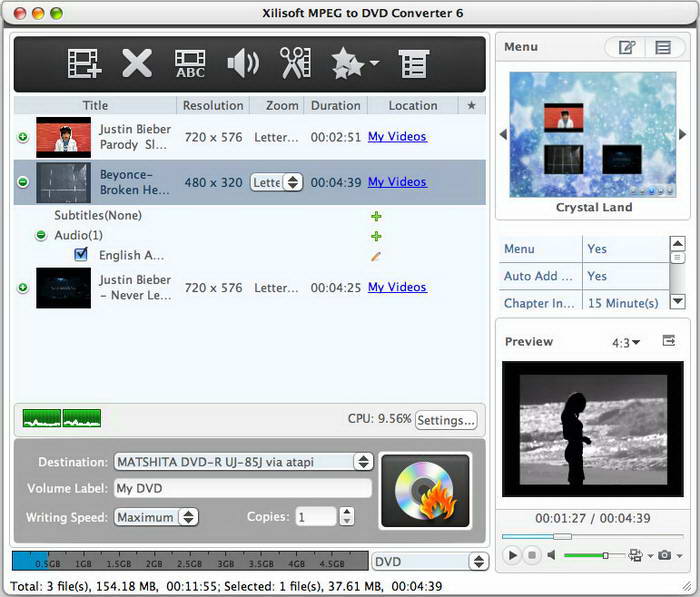
Task: Click the Resolution column header
Action: click(213, 105)
